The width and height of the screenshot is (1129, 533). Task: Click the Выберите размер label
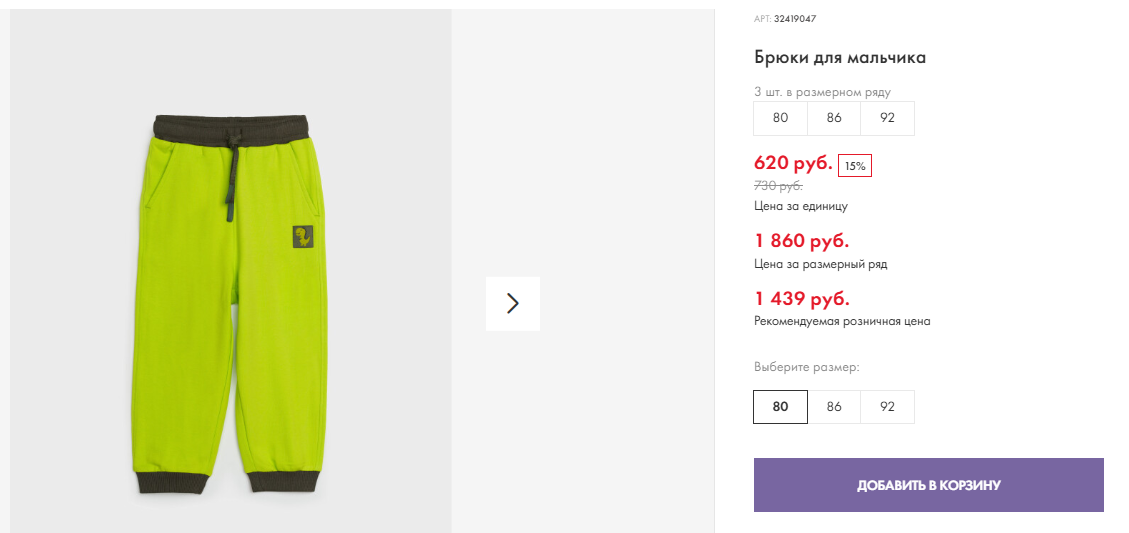click(806, 367)
